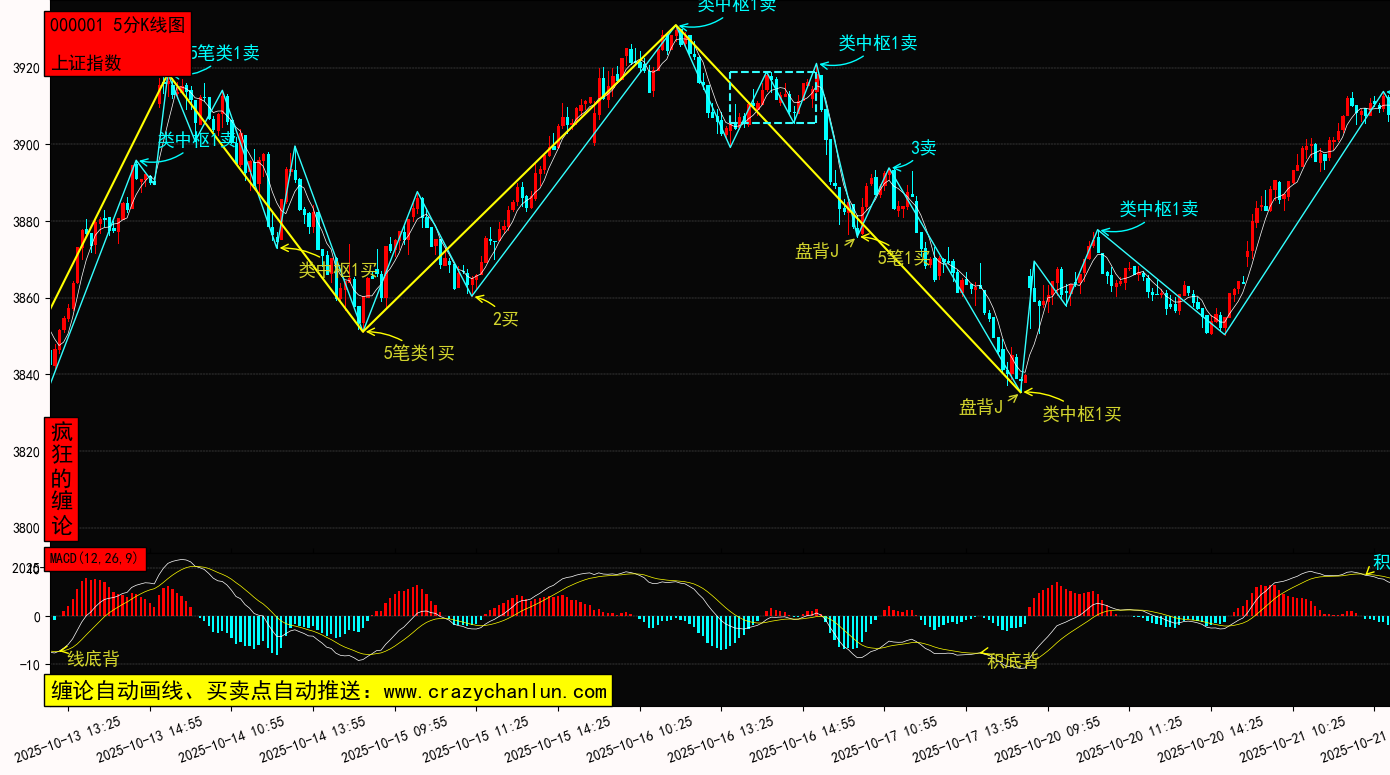
Task: Click the 积底背 divergence marker in MACD
Action: [1013, 661]
